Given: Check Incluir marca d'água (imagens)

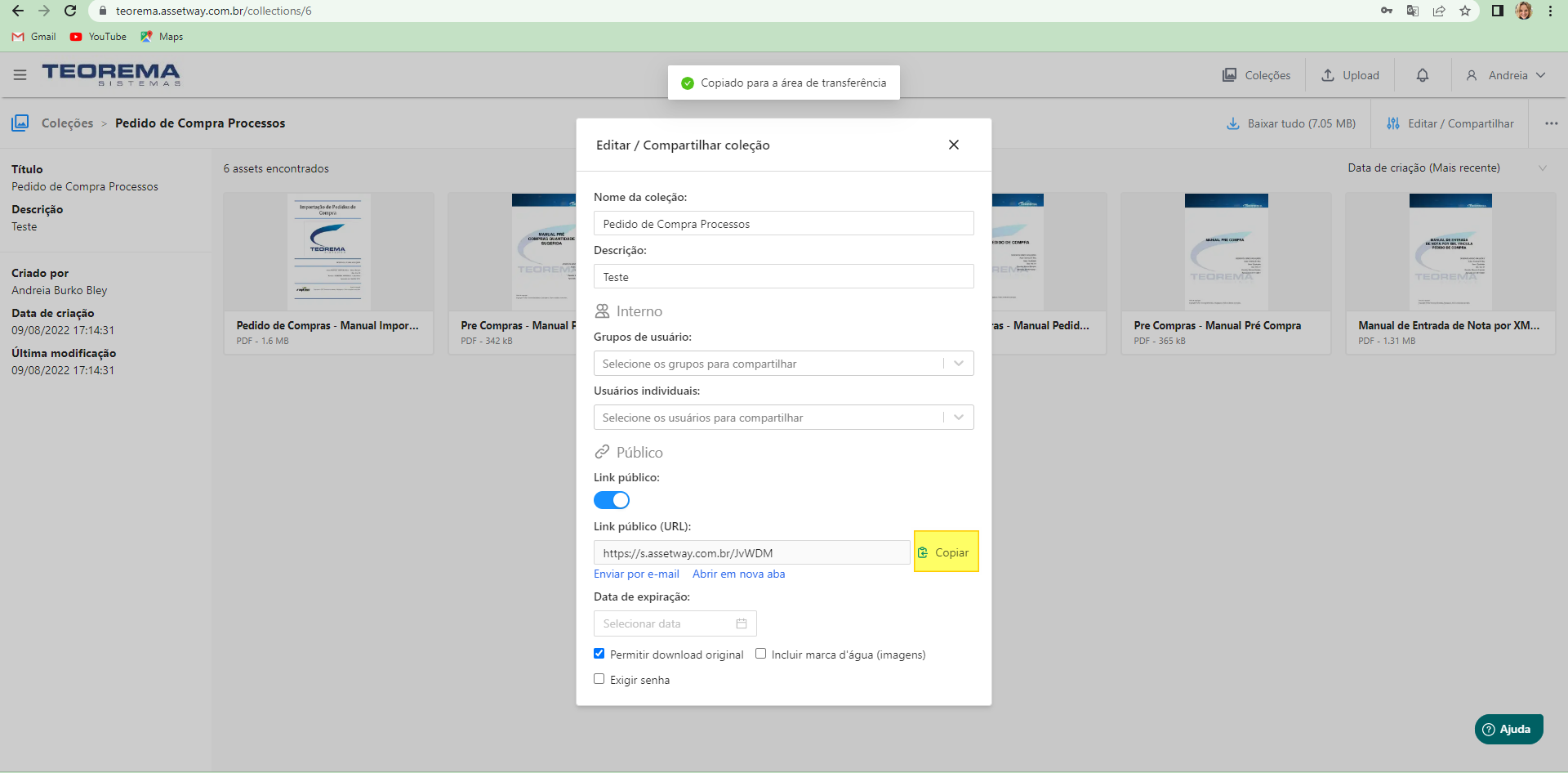Looking at the screenshot, I should click(760, 654).
